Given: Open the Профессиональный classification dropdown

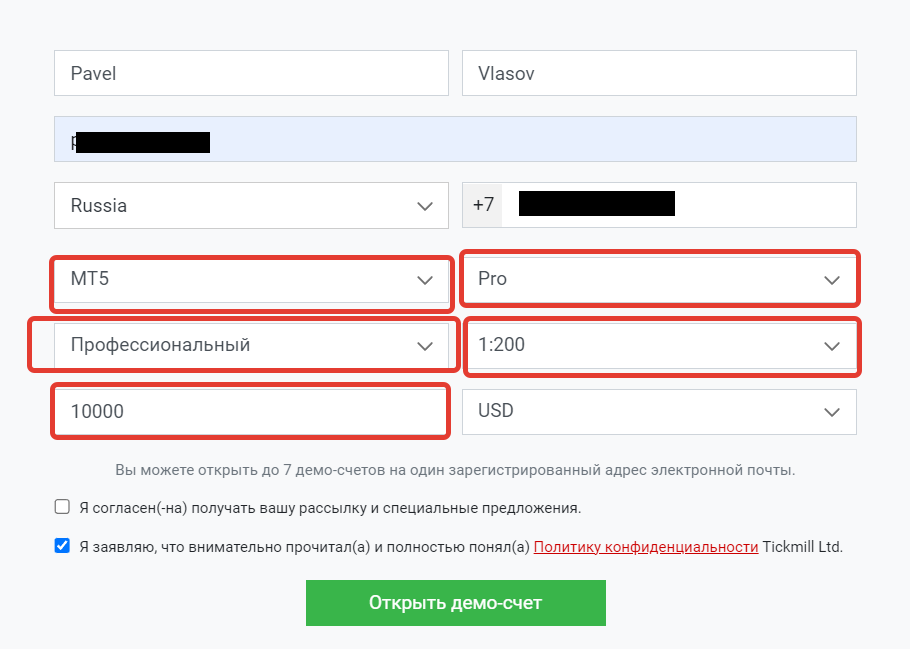Looking at the screenshot, I should click(x=251, y=346).
